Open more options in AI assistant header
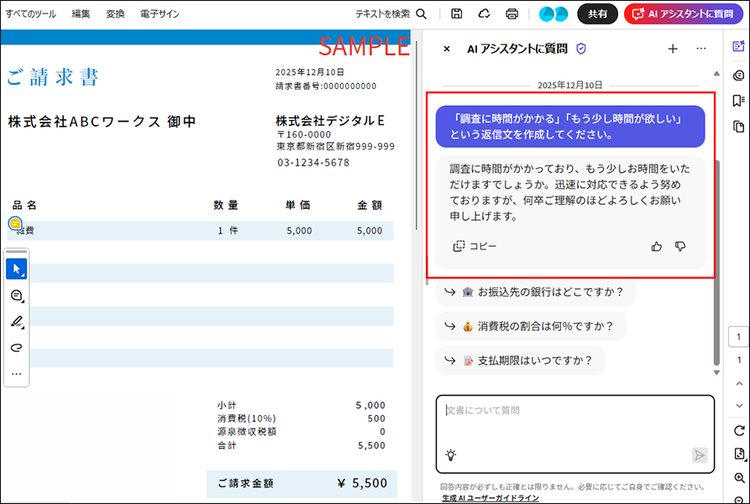 pos(701,48)
